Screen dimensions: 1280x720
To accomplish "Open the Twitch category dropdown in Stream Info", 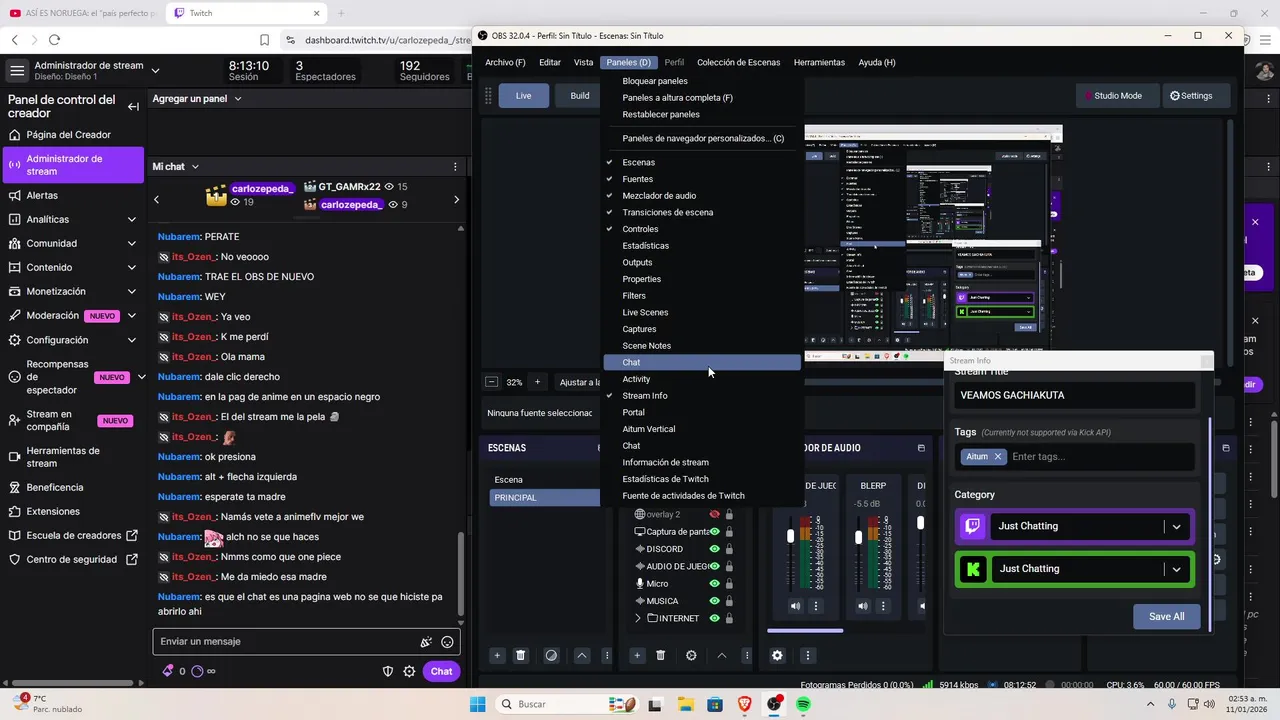I will 1176,527.
